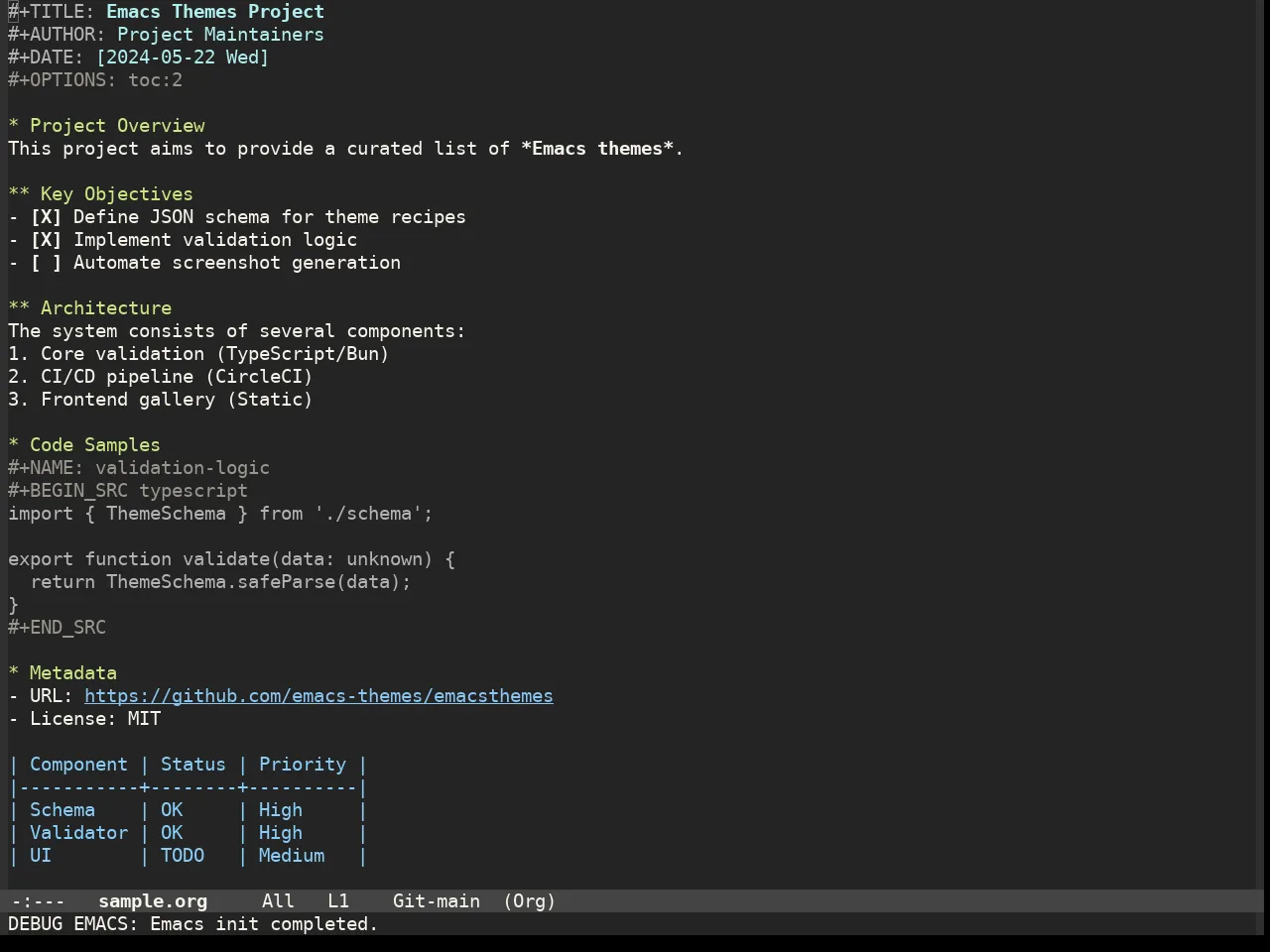The image size is (1270, 952).
Task: Click the '- License: MIT' line
Action: pos(84,719)
